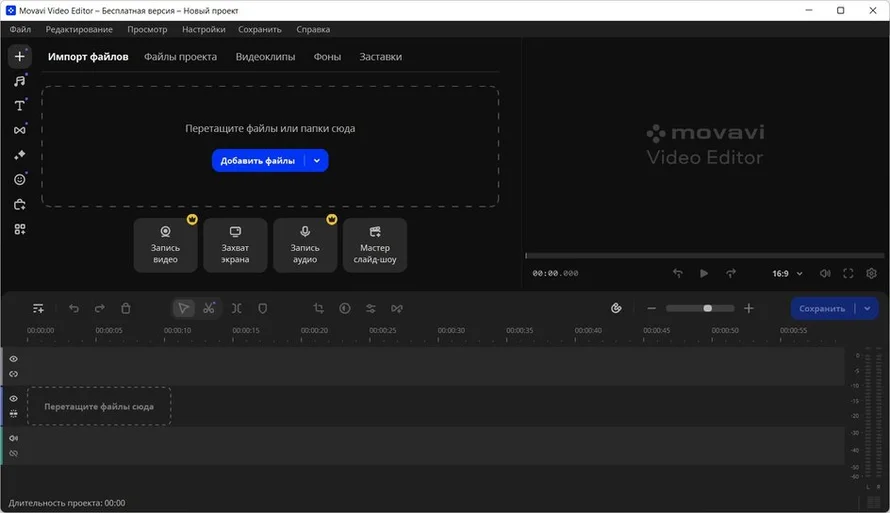Toggle link on the audio track

[x=14, y=453]
